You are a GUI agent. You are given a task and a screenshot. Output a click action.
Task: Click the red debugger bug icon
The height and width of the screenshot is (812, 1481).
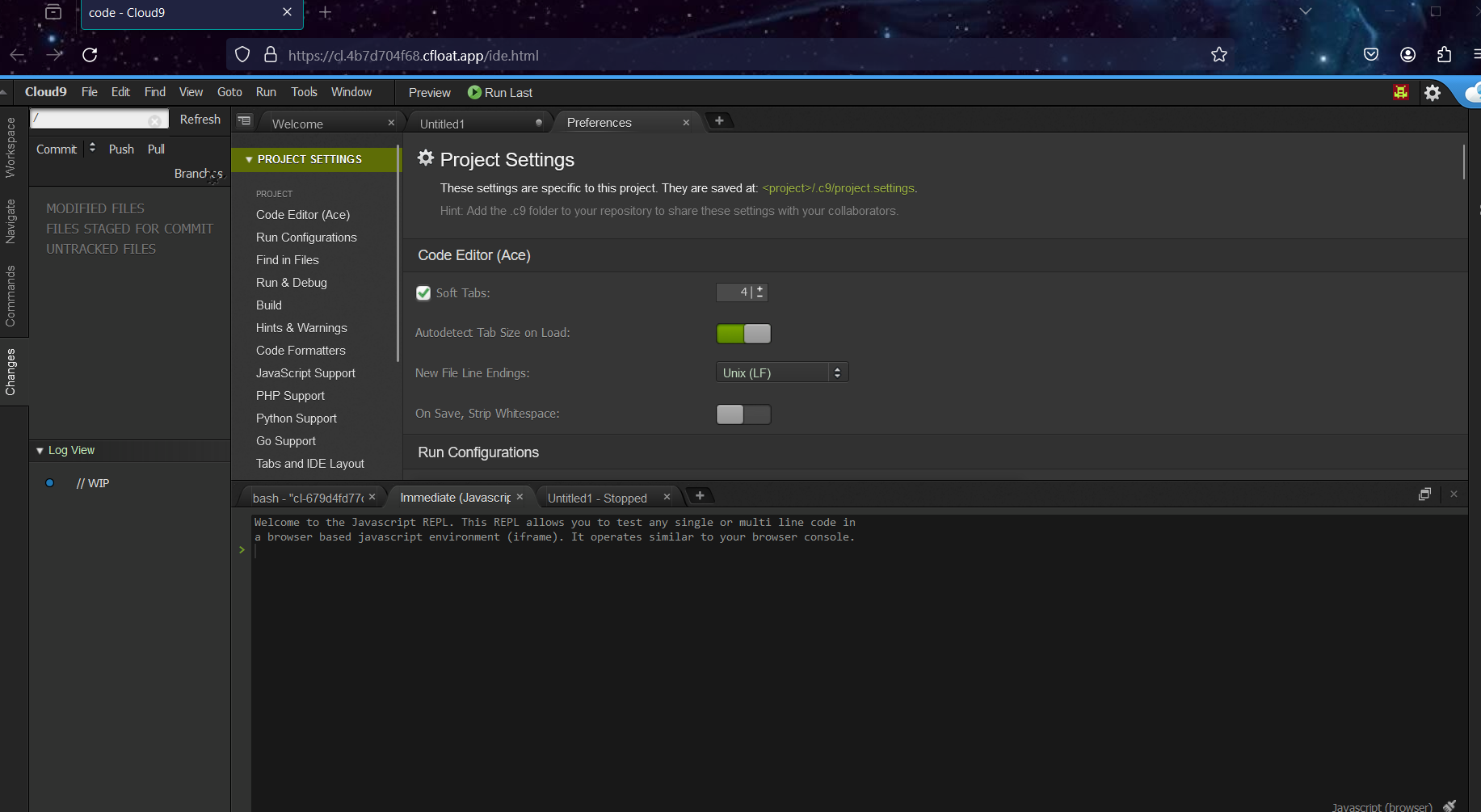coord(1401,92)
